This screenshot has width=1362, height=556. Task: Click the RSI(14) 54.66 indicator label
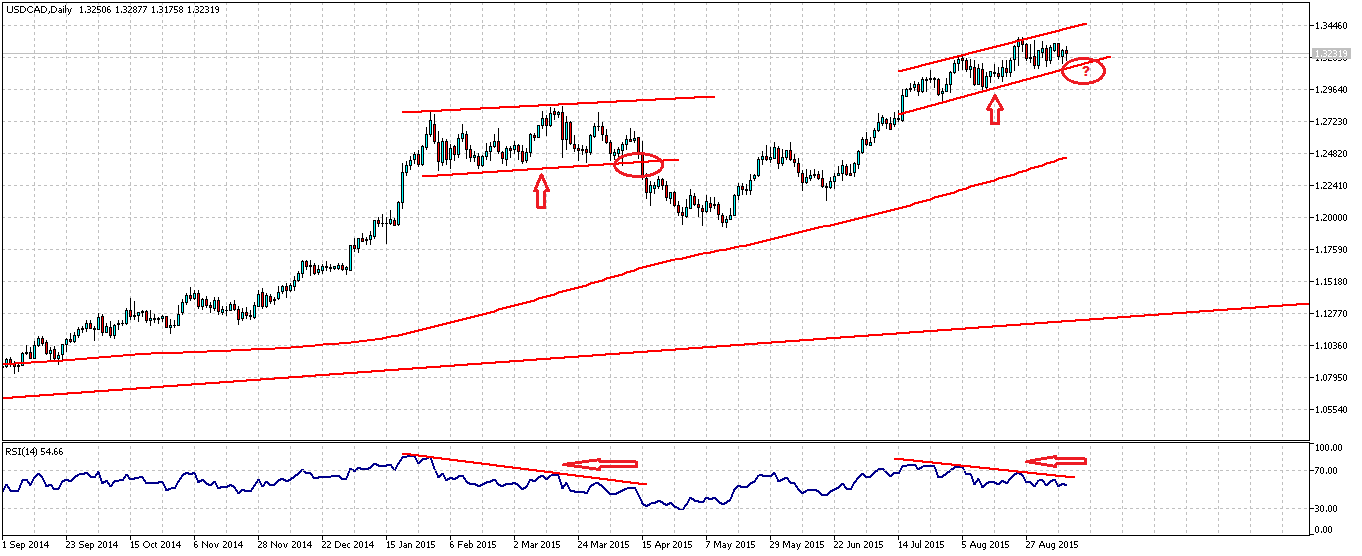click(35, 452)
